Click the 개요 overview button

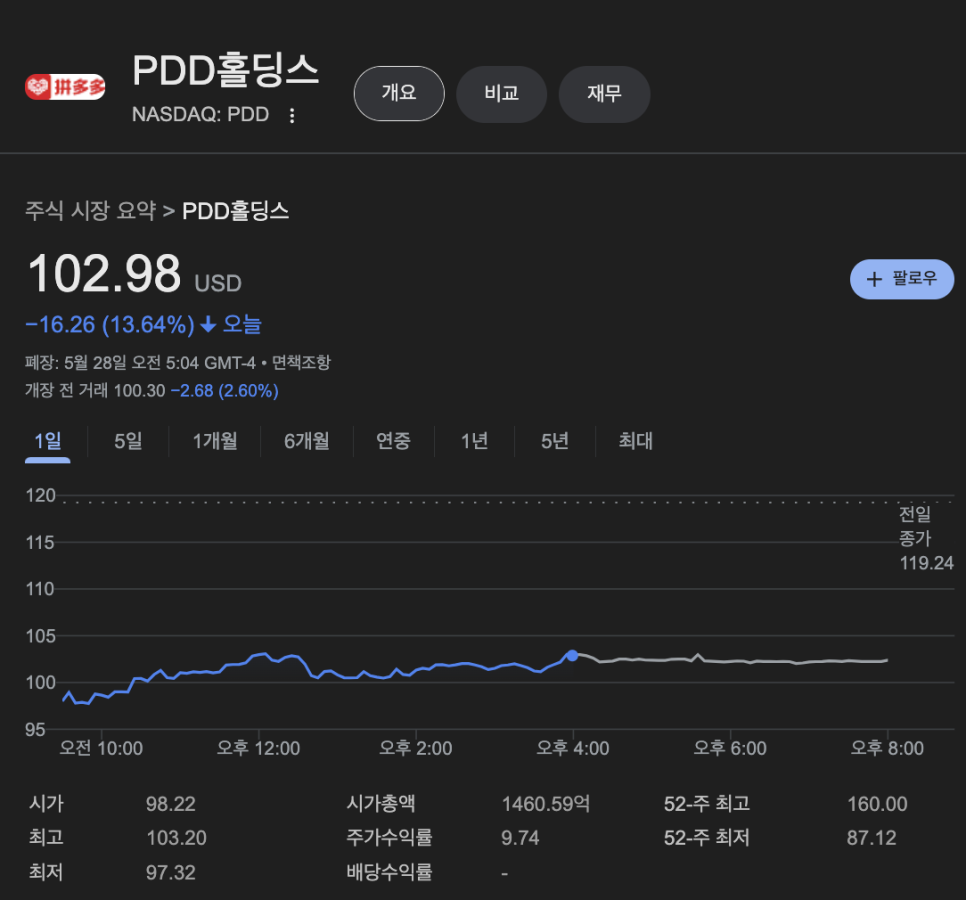click(399, 94)
